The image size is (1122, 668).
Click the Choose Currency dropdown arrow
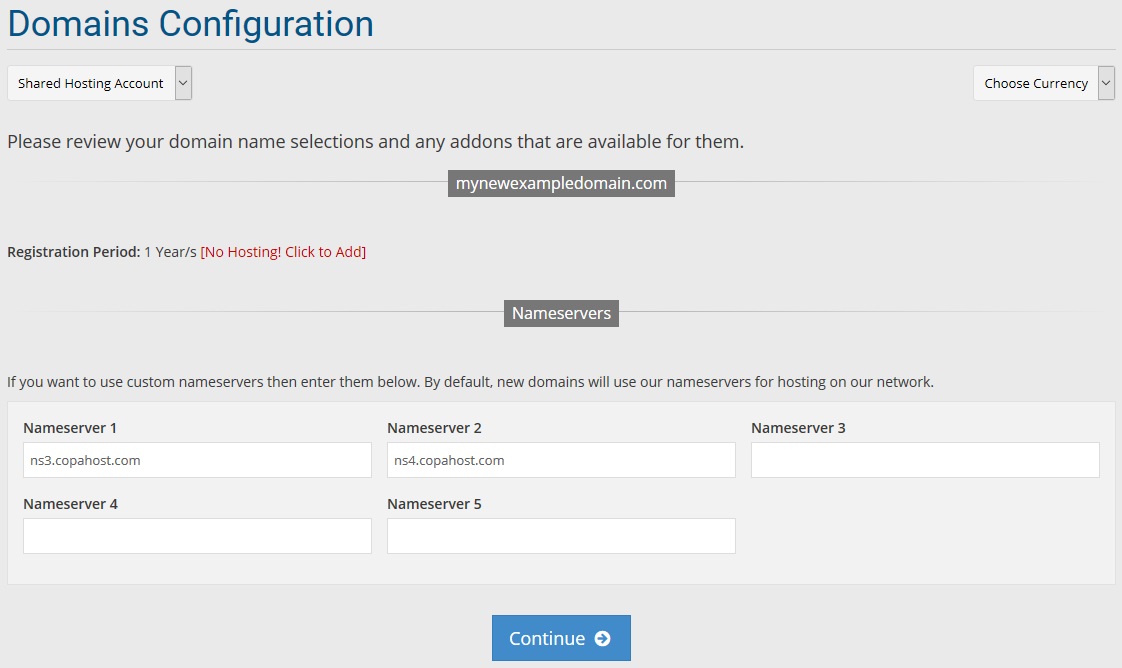[1106, 83]
